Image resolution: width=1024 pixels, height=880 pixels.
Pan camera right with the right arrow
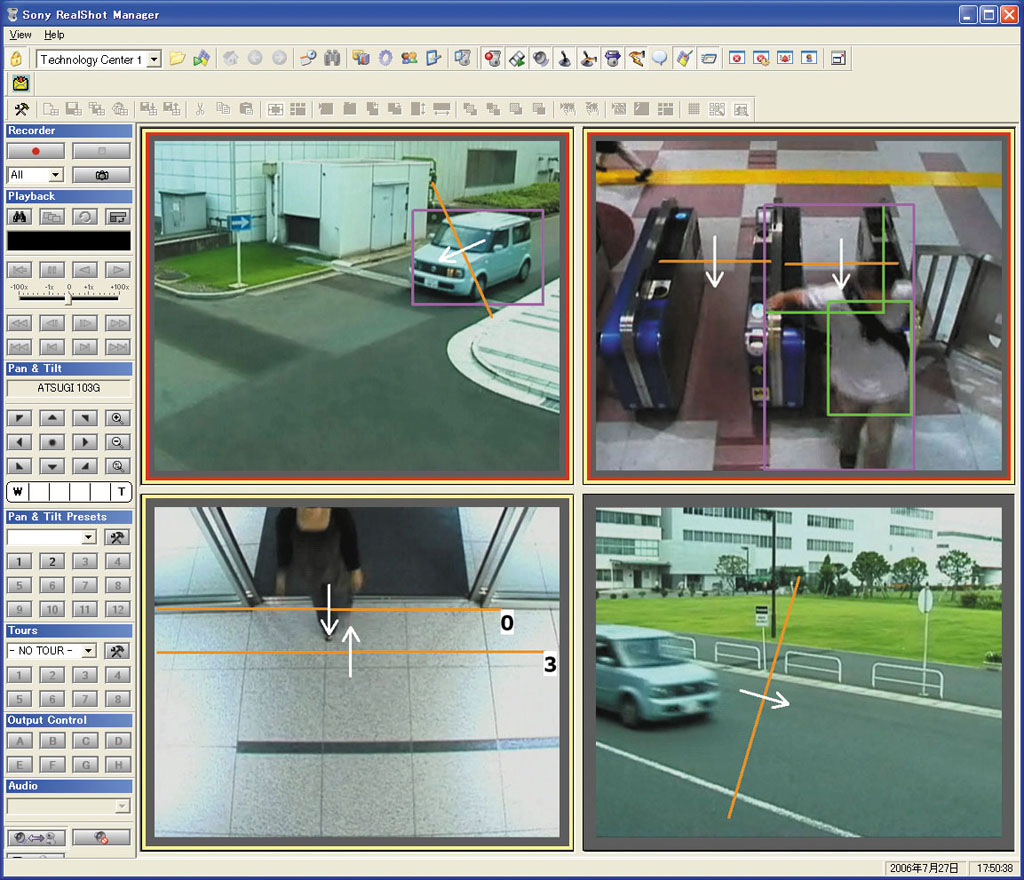tap(85, 443)
